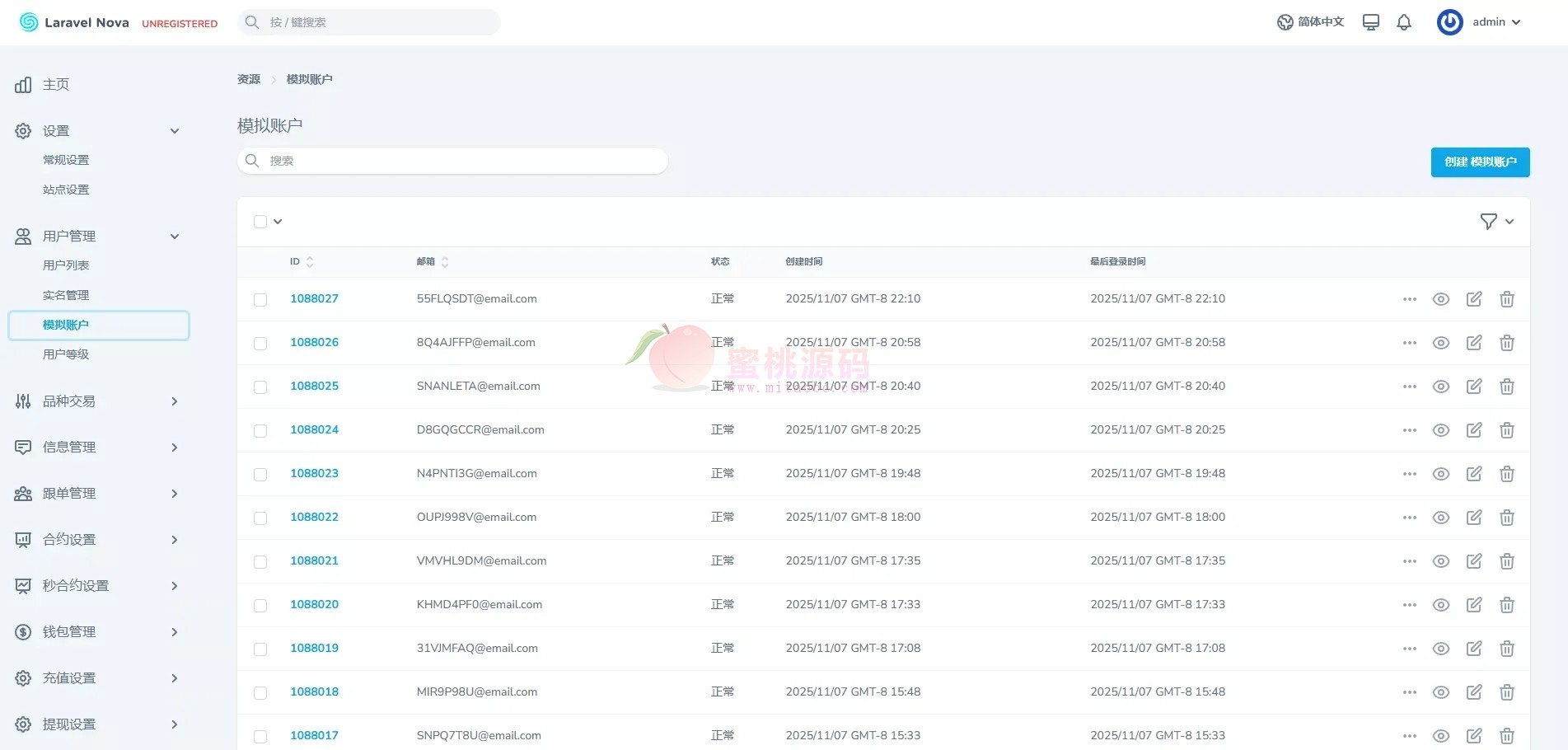
Task: Delete the row for ID 1088022
Action: [1506, 518]
